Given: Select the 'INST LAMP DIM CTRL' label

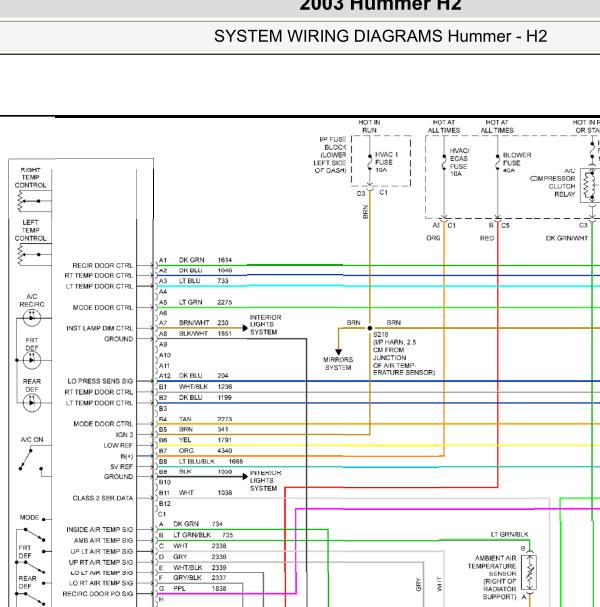Looking at the screenshot, I should point(99,328).
